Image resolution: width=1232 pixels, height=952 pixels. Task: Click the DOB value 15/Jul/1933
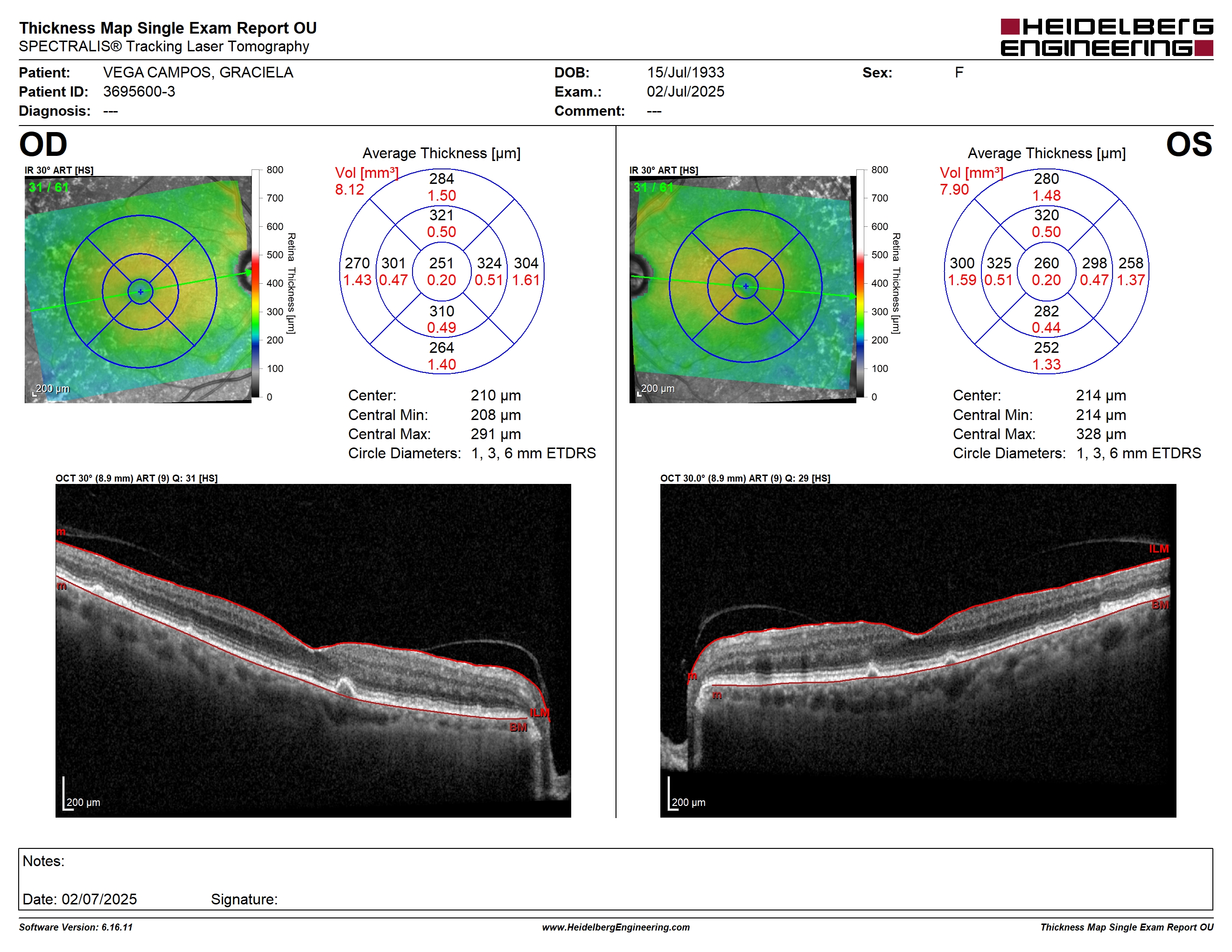(x=686, y=72)
